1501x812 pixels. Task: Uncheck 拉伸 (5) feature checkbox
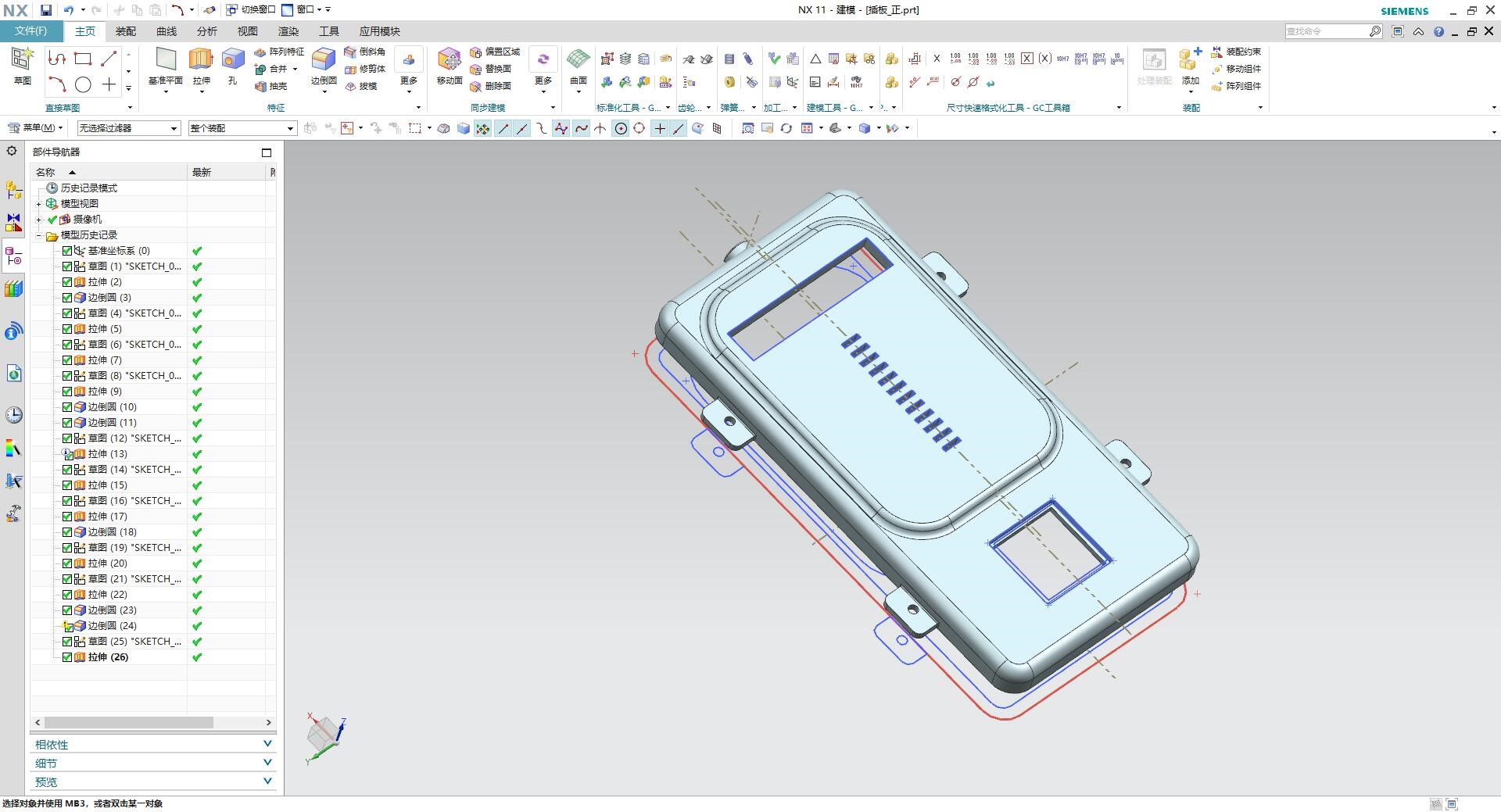(x=67, y=329)
